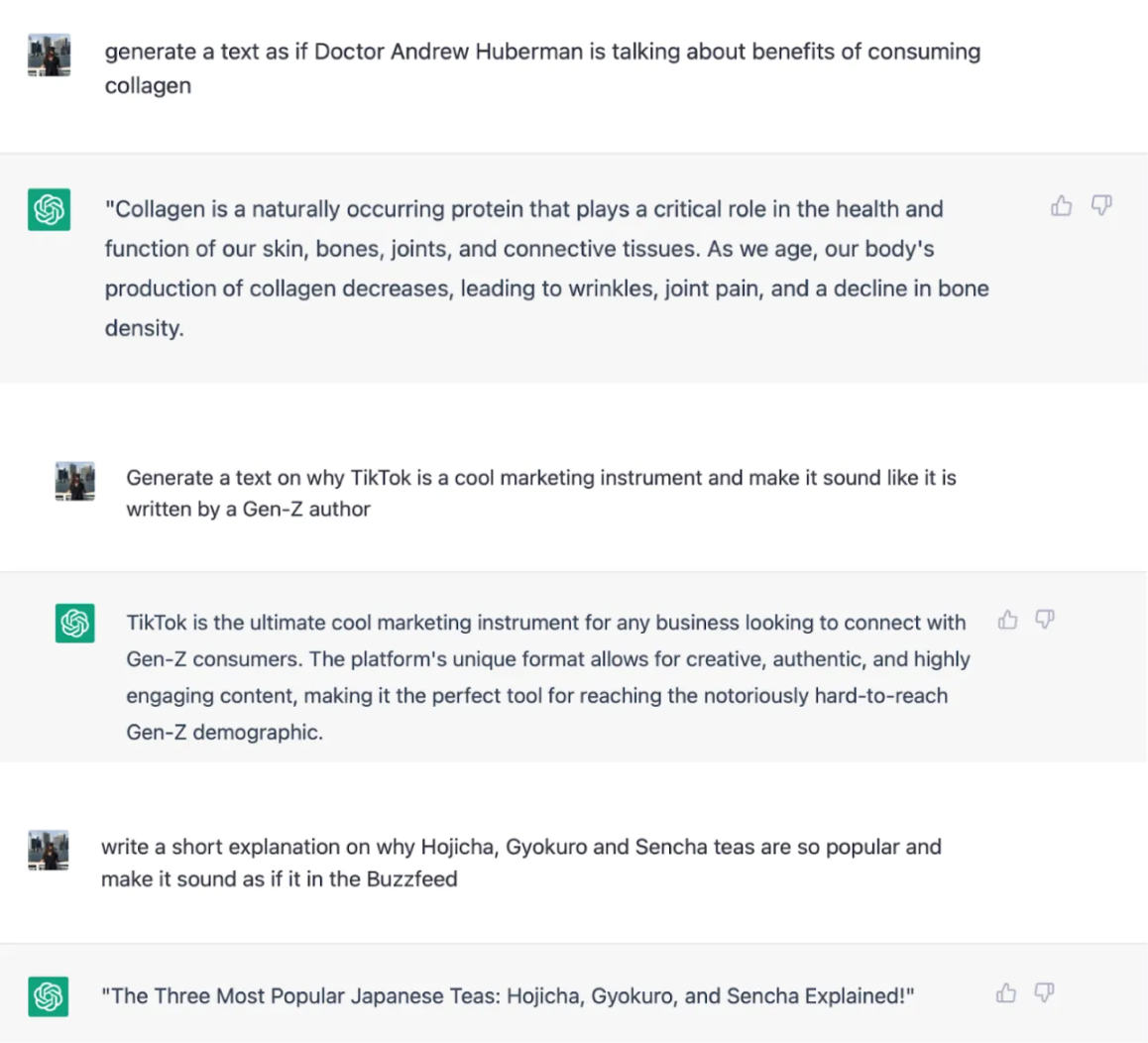Thumbs down the Japanese teas response
The height and width of the screenshot is (1043, 1148).
[1044, 992]
